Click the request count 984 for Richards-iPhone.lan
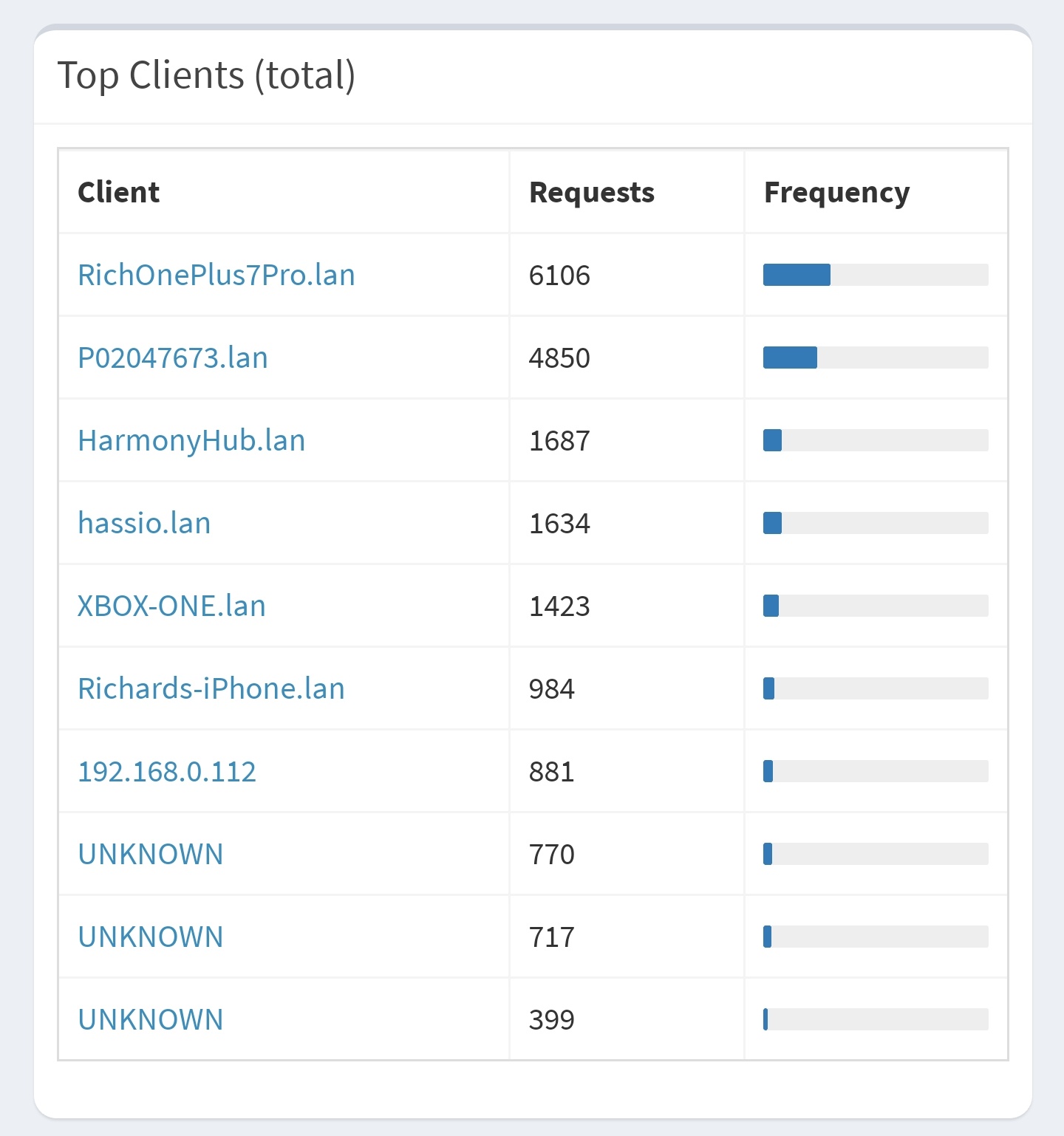This screenshot has height=1136, width=1064. [x=552, y=690]
